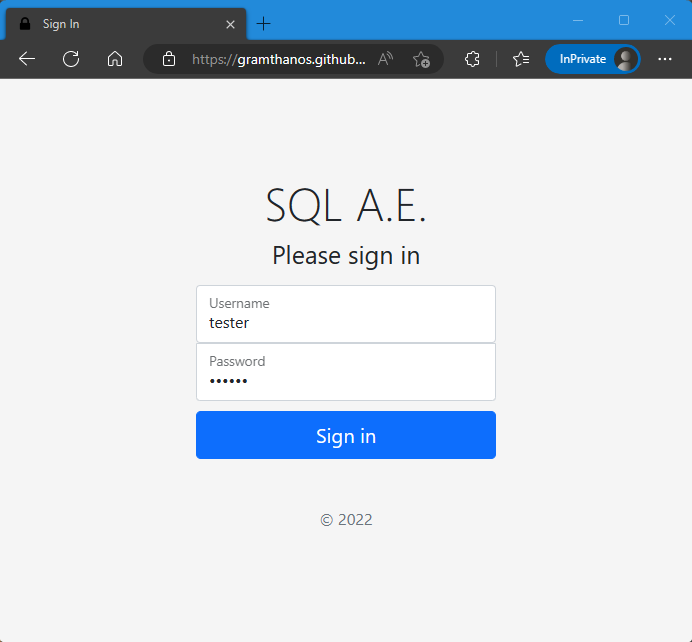Open the Extensions puzzle icon
The image size is (692, 642).
[x=473, y=59]
